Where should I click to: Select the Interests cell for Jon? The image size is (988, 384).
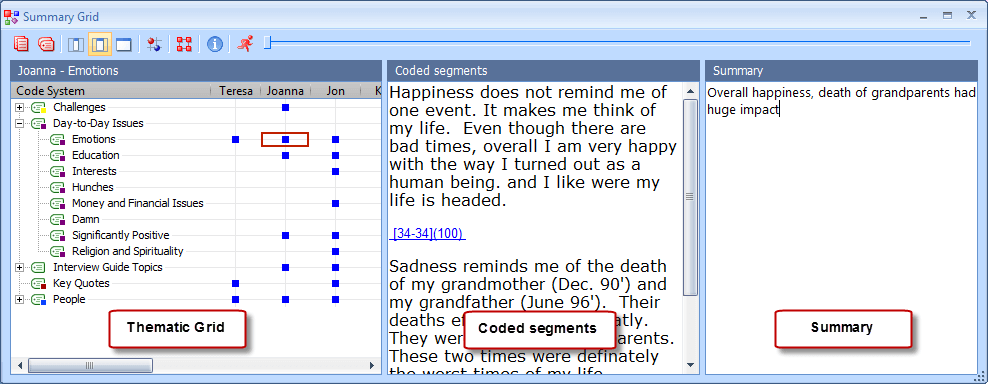335,172
